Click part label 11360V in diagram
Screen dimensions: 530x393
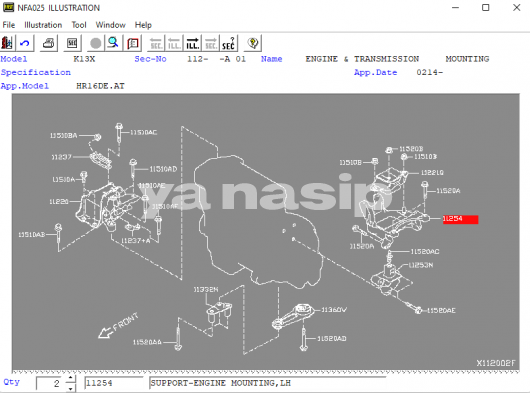pos(334,310)
